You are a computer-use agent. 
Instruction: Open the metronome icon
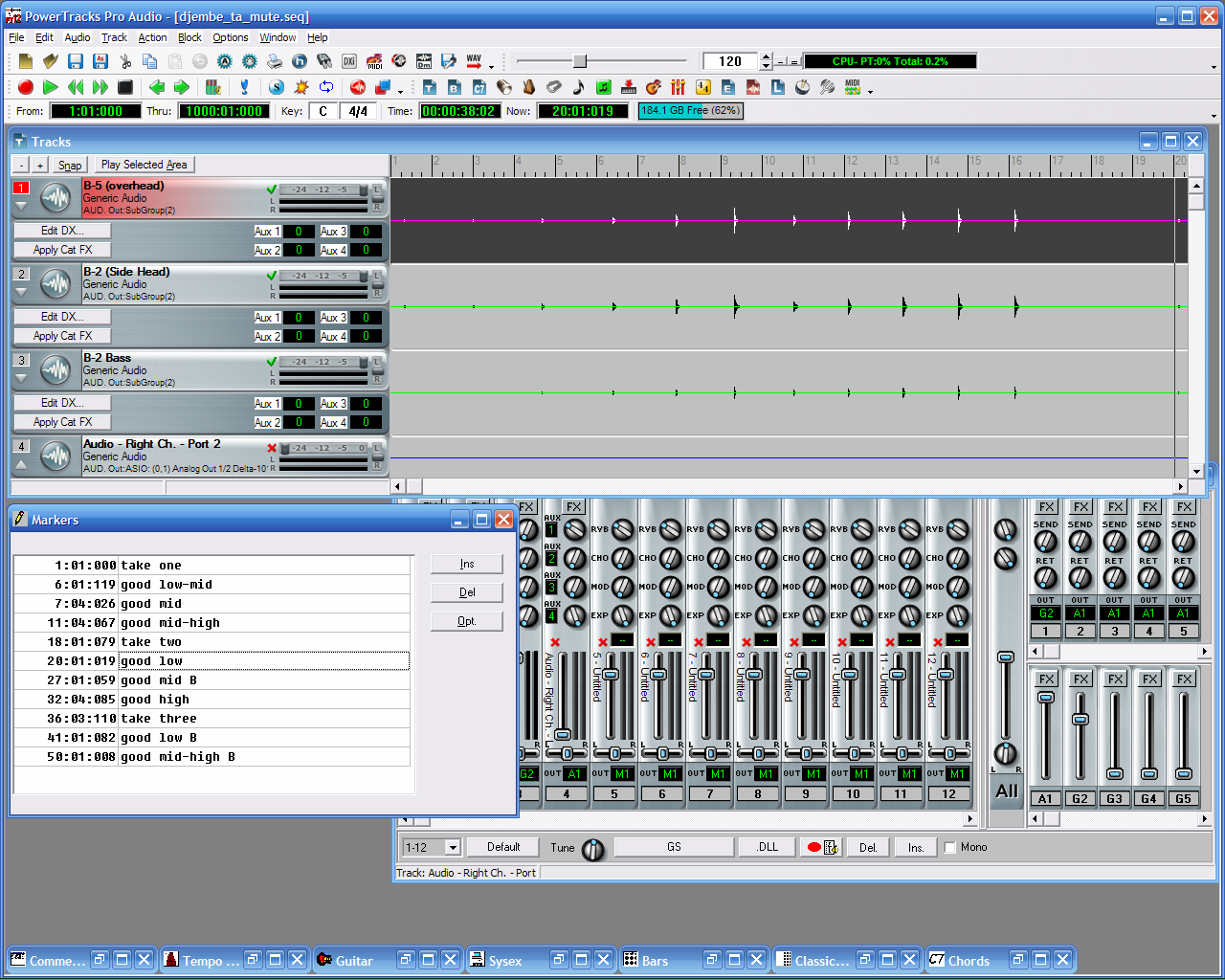(529, 87)
